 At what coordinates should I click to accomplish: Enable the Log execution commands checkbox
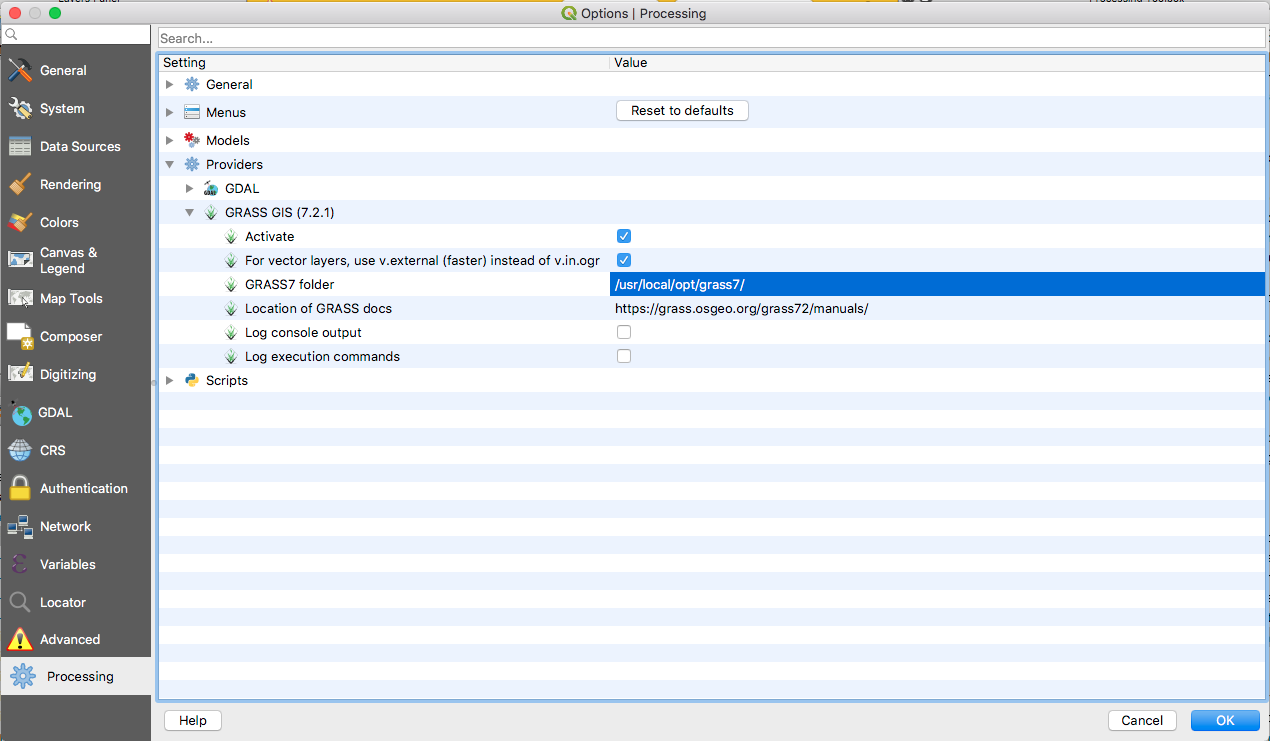624,357
